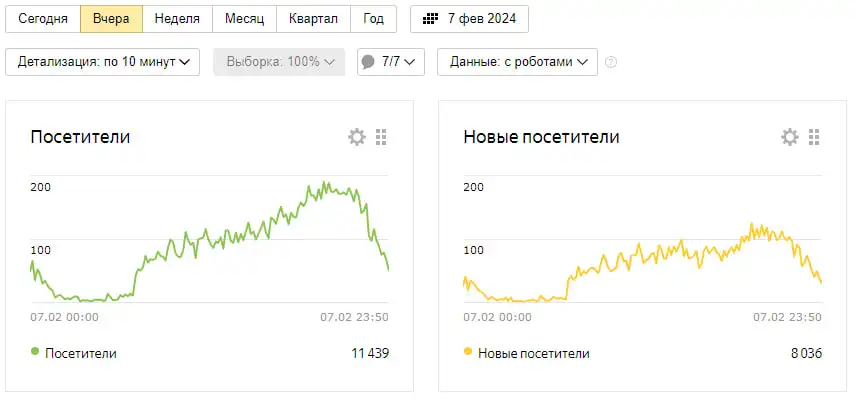
Task: Expand the Данные: с роботами dropdown
Action: (518, 62)
